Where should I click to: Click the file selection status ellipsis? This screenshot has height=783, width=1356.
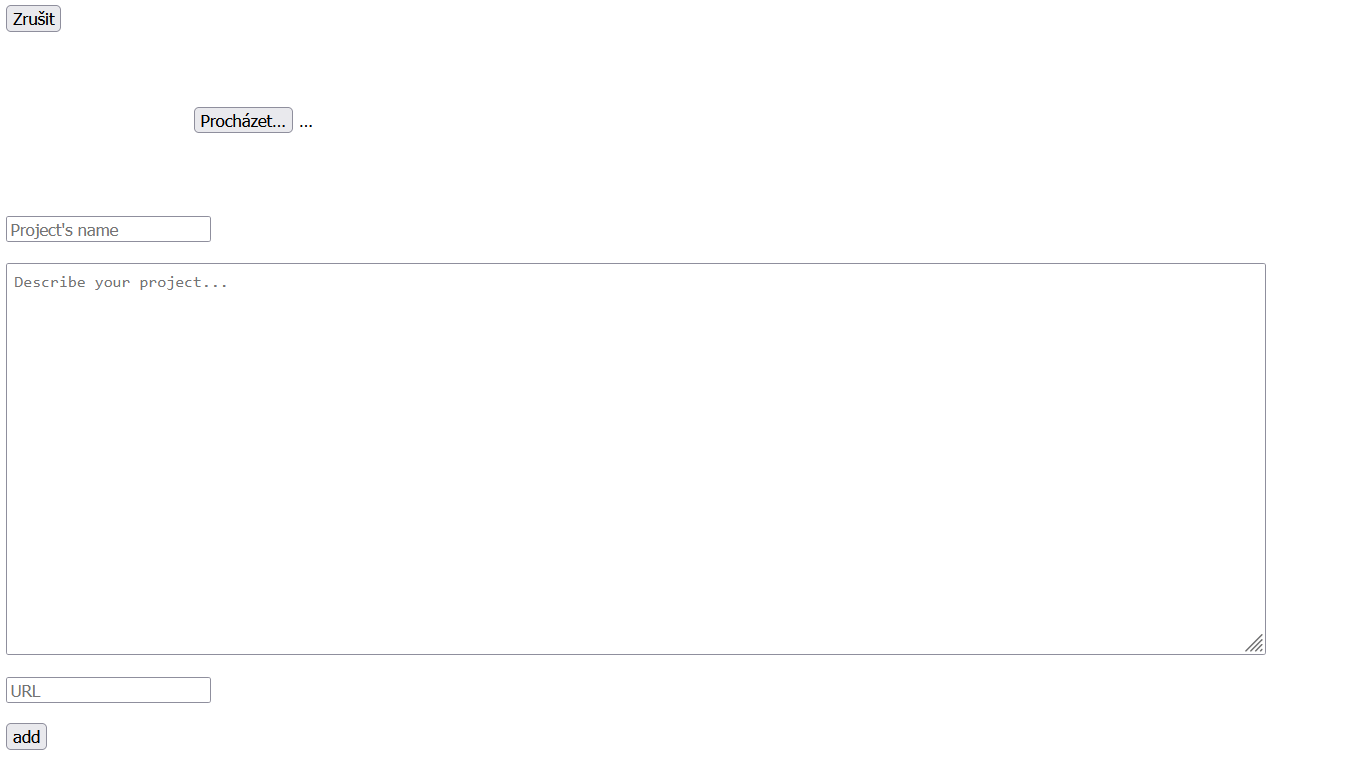pyautogui.click(x=306, y=122)
